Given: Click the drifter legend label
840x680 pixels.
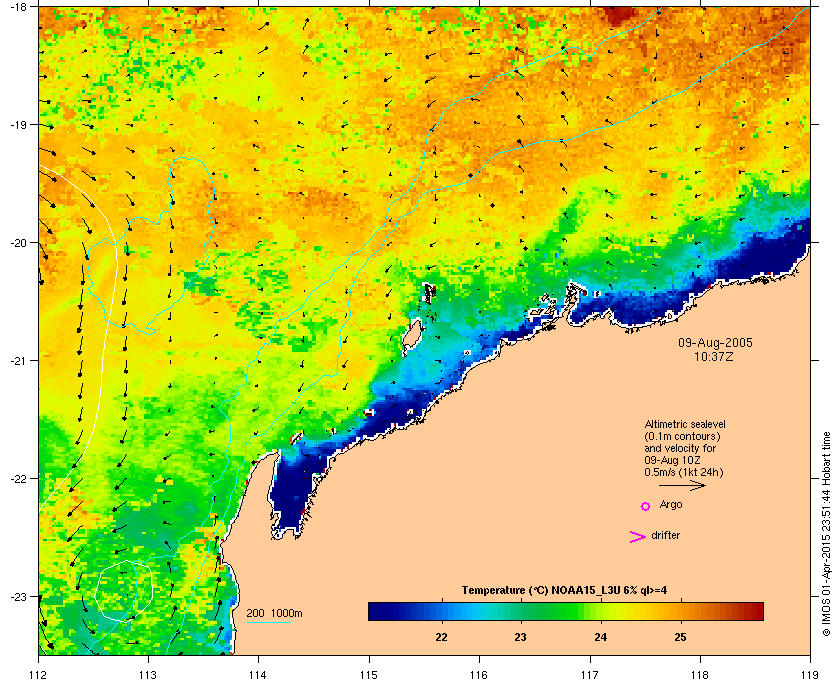Looking at the screenshot, I should (x=666, y=535).
